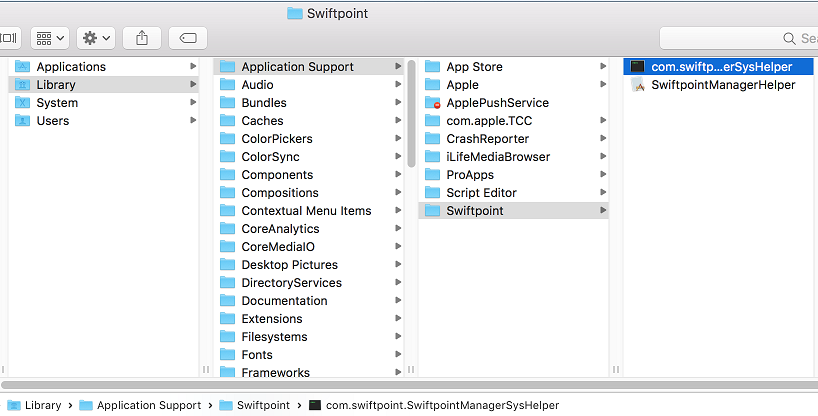This screenshot has width=818, height=416.
Task: Select the Swiftpoint folder in third column
Action: pyautogui.click(x=513, y=210)
